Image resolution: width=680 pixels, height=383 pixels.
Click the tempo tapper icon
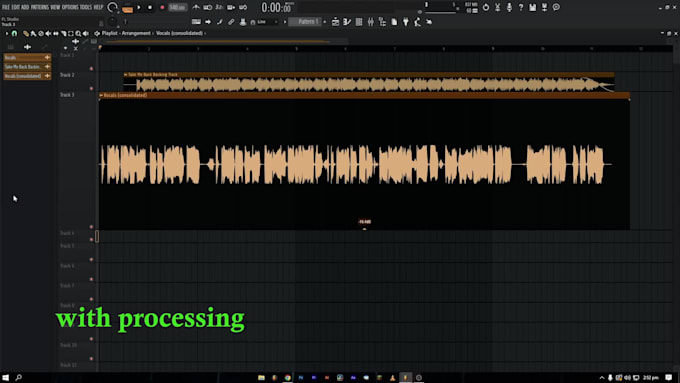[417, 22]
